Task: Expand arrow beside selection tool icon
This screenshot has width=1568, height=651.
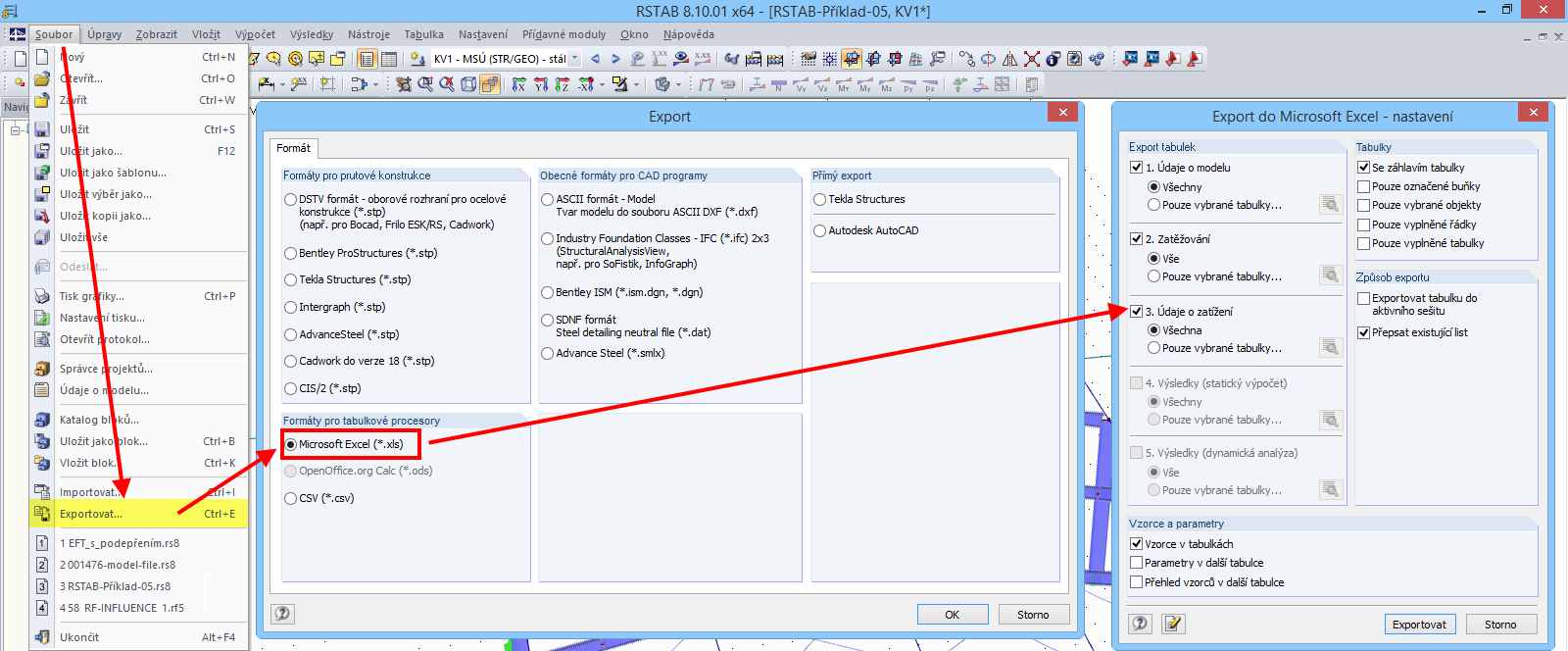Action: (375, 85)
